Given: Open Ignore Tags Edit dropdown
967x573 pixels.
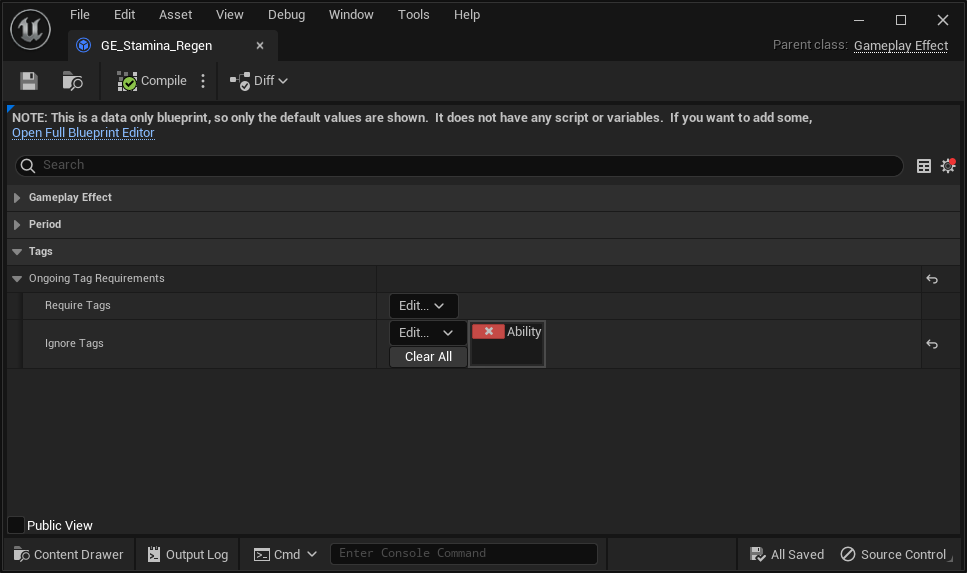Looking at the screenshot, I should [427, 332].
